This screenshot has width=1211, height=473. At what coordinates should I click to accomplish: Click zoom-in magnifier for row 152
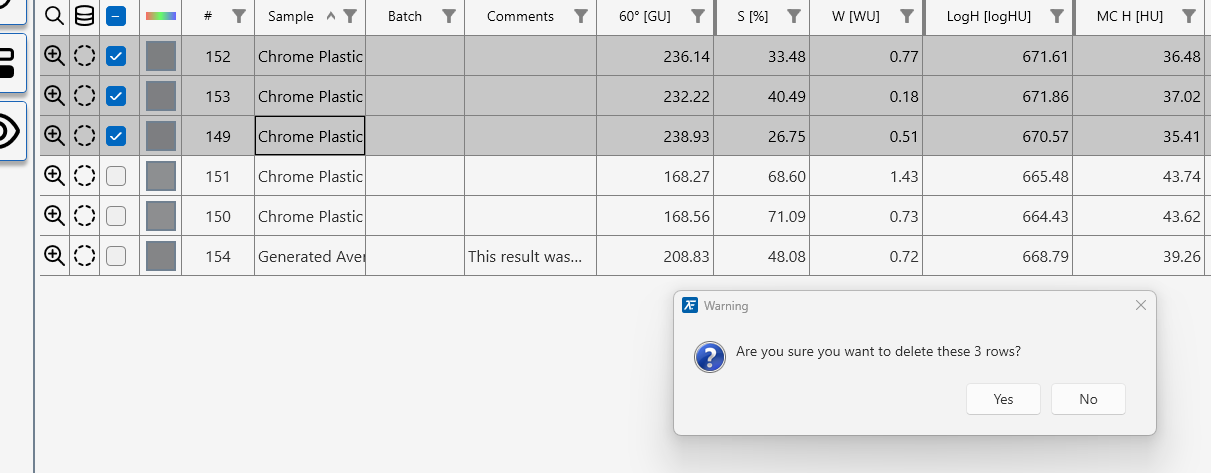pyautogui.click(x=54, y=56)
